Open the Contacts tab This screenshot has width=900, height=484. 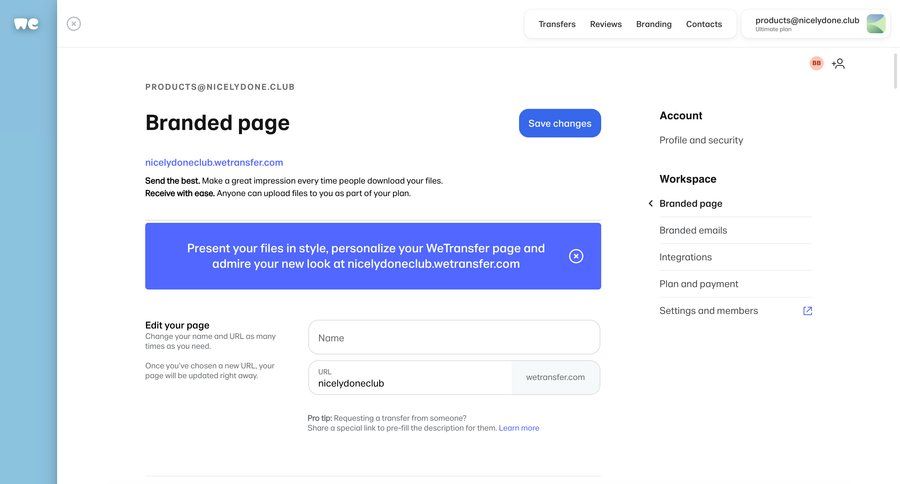point(704,24)
